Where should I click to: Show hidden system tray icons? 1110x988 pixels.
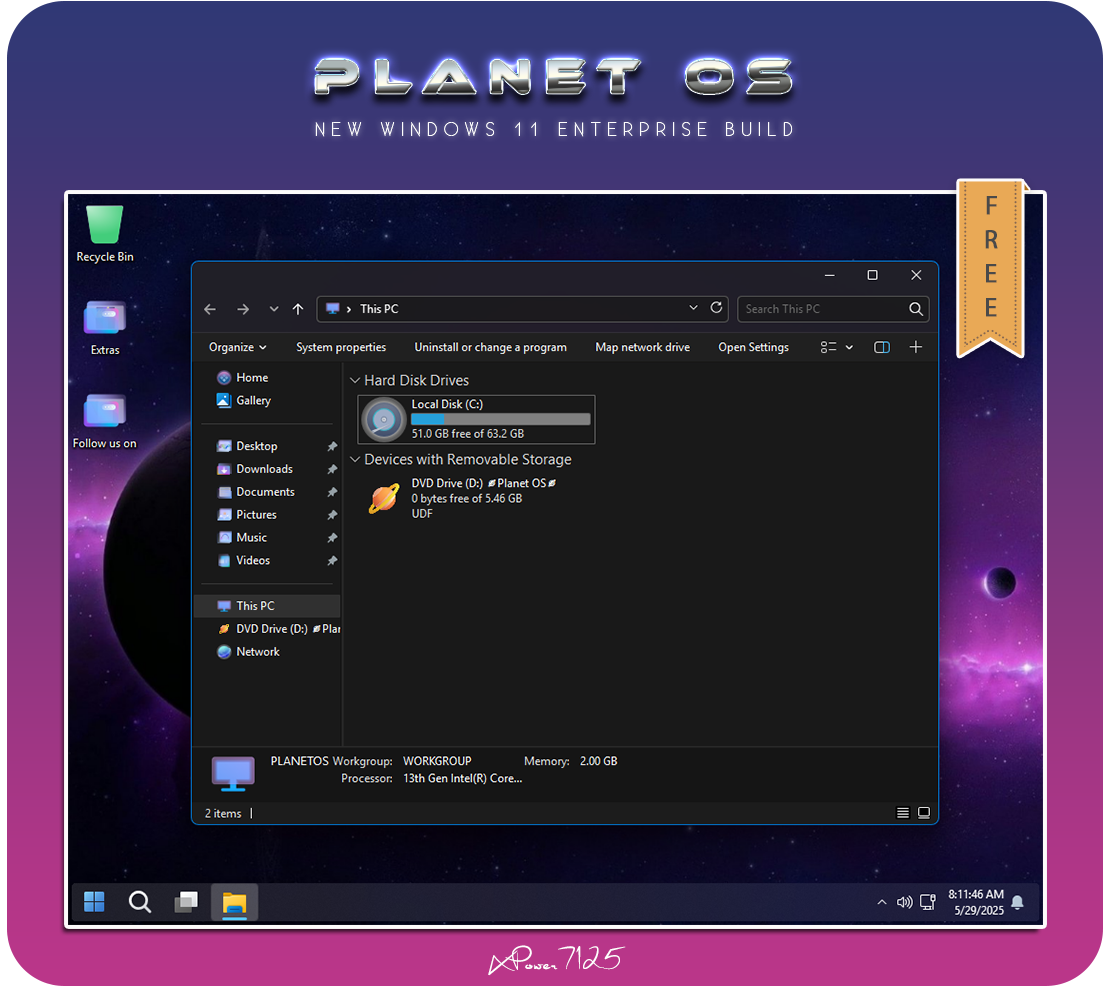pyautogui.click(x=882, y=902)
